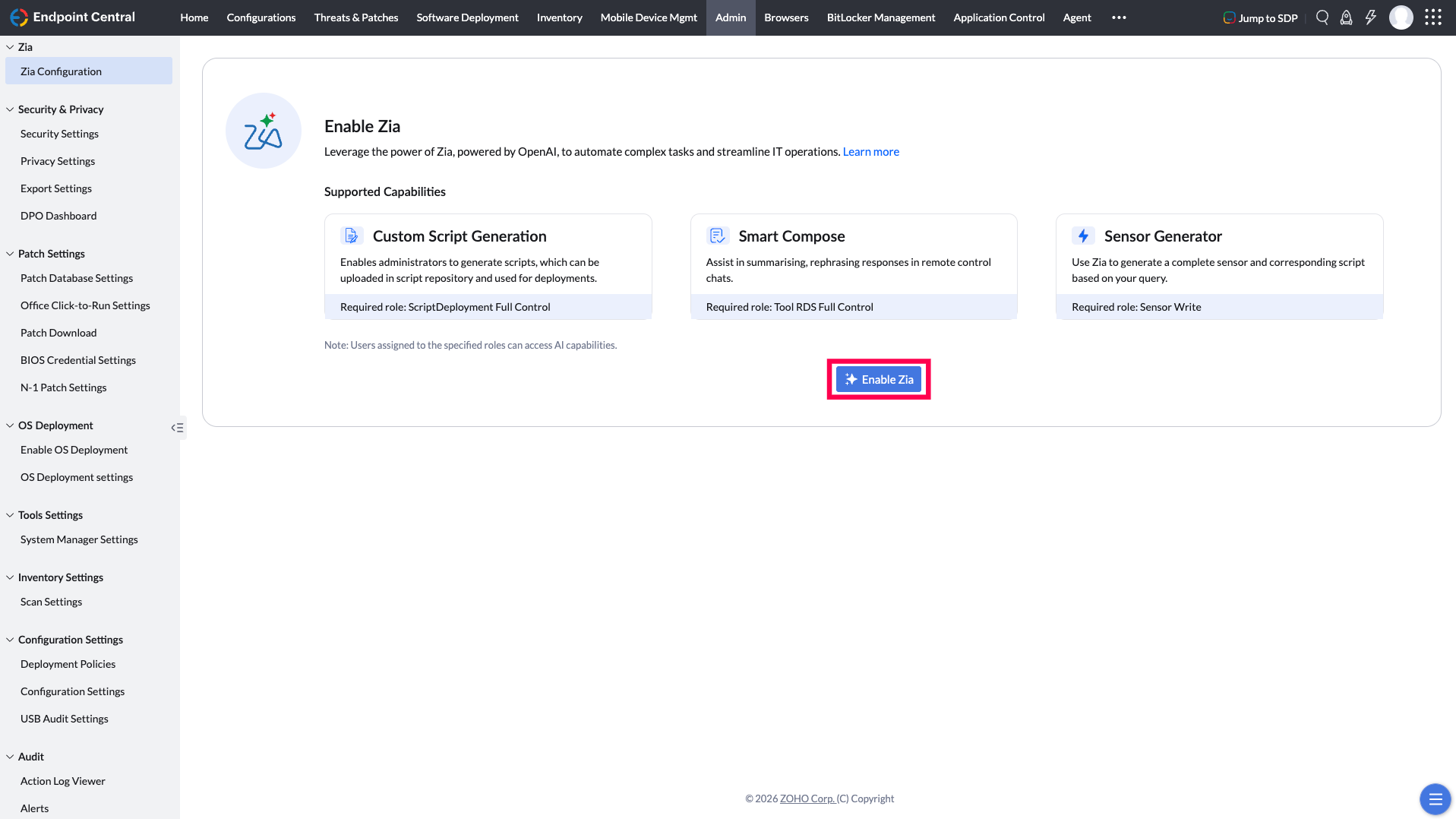This screenshot has height=819, width=1456.
Task: Open the ZOHO Corp. footer link
Action: click(x=807, y=798)
